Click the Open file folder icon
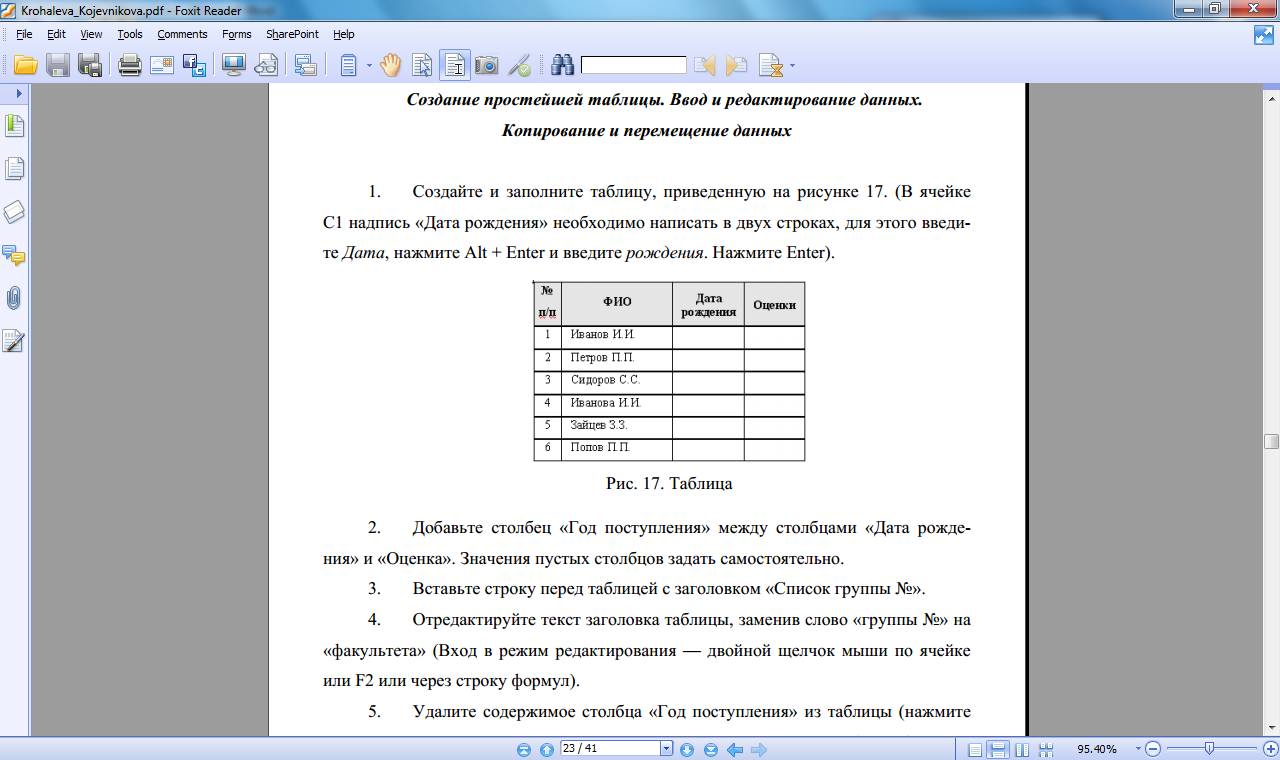 click(x=25, y=66)
